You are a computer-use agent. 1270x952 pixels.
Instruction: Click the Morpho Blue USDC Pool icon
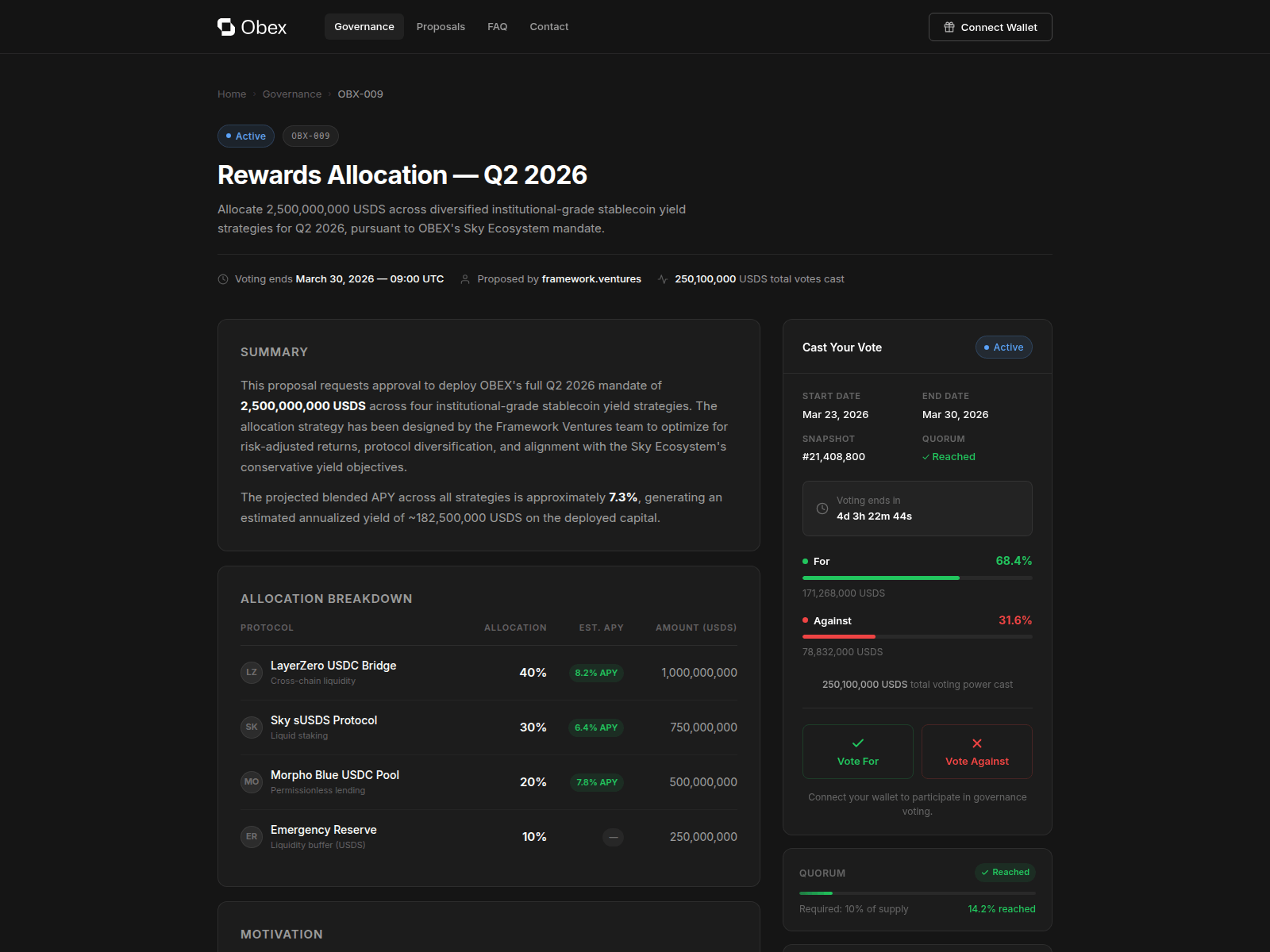(x=251, y=781)
